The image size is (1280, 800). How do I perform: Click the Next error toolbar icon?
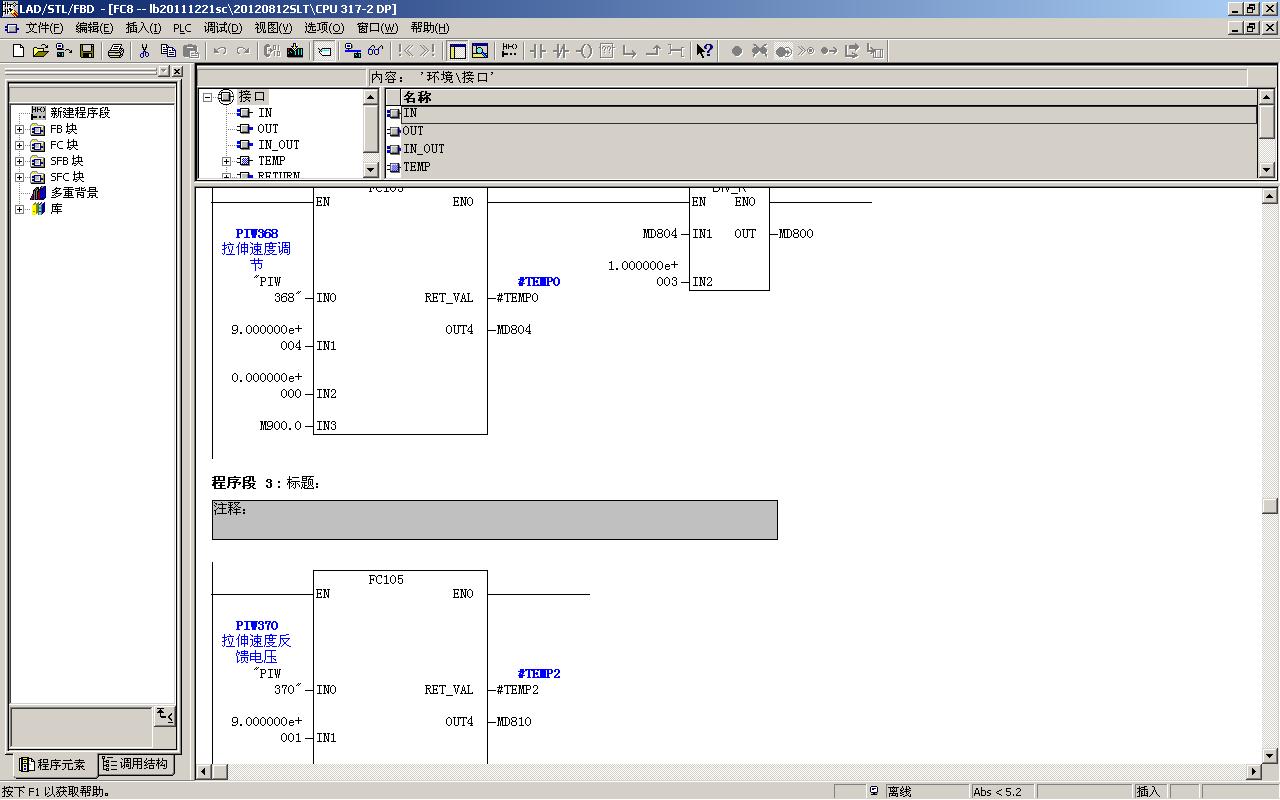(x=427, y=51)
